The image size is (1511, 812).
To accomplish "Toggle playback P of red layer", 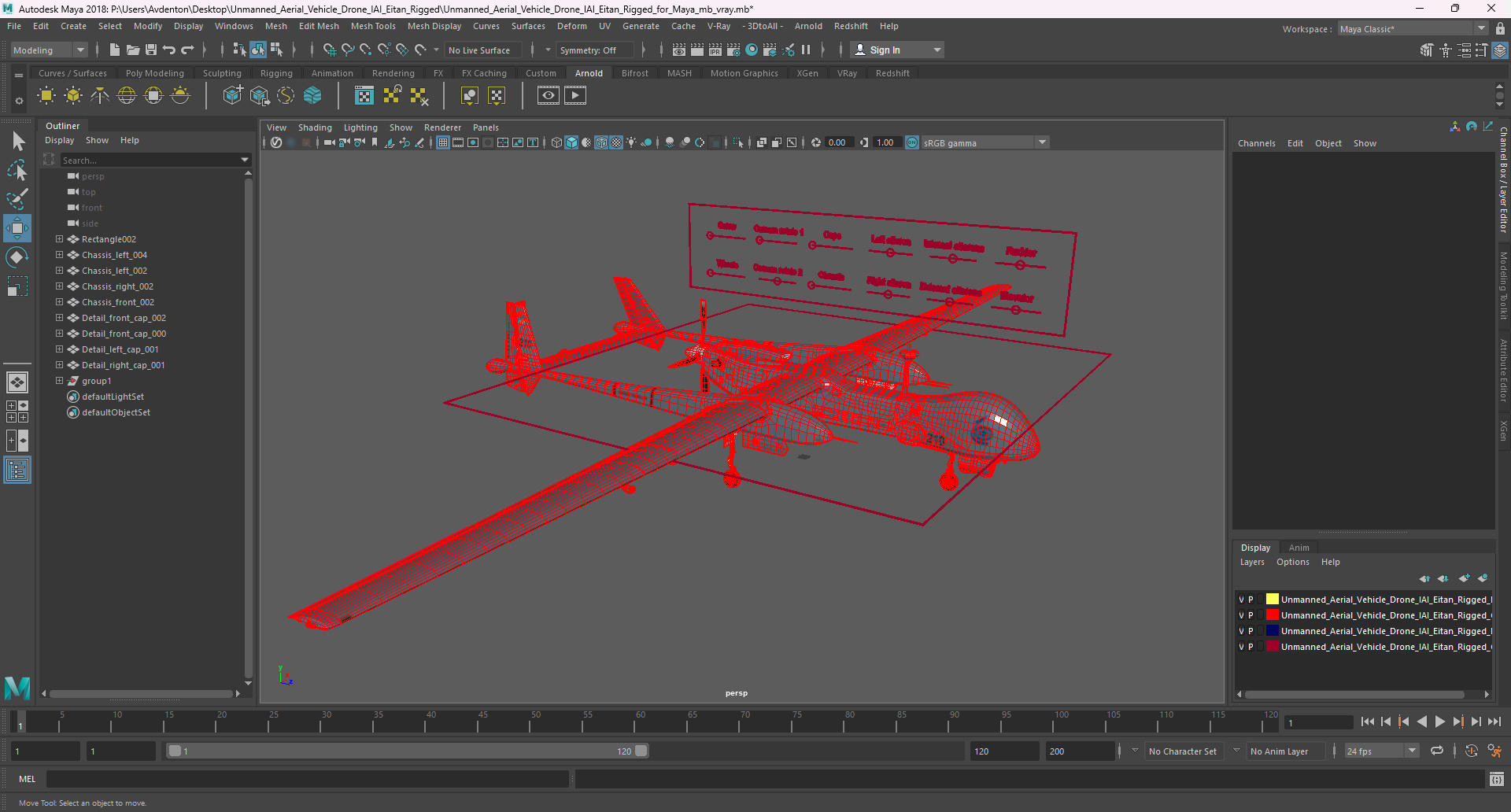I will 1251,615.
